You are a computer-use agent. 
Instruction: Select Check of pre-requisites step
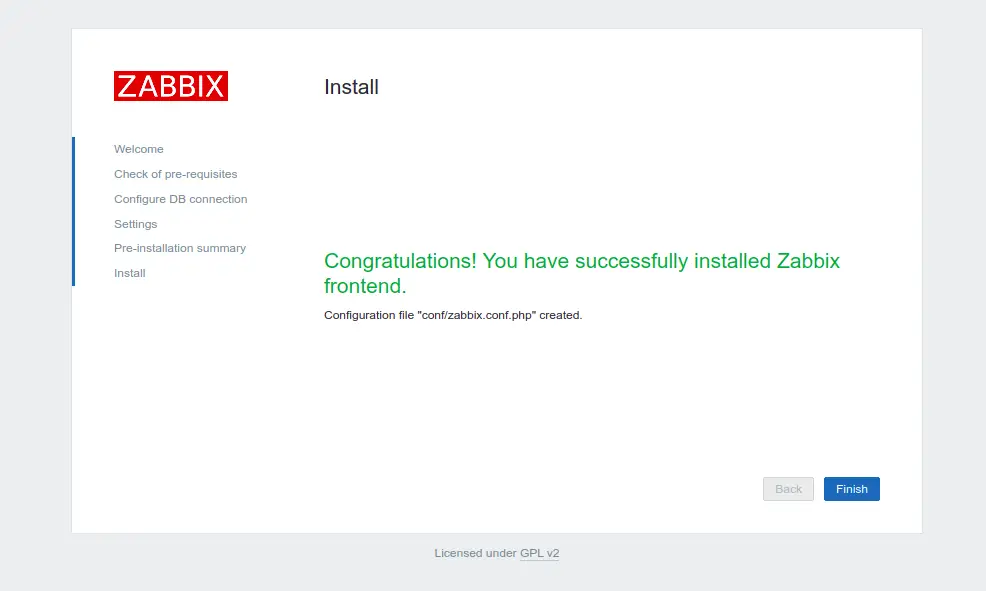[175, 174]
